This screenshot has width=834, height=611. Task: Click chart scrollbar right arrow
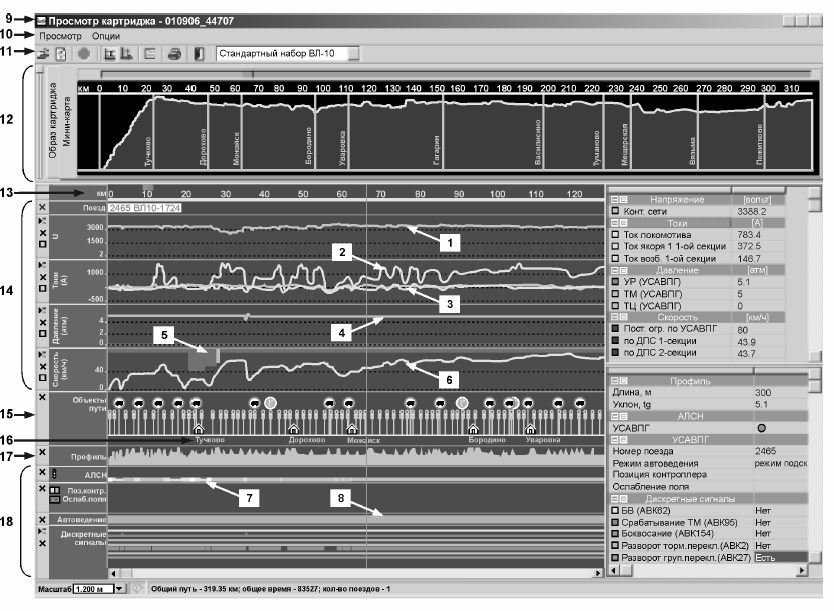coord(598,573)
